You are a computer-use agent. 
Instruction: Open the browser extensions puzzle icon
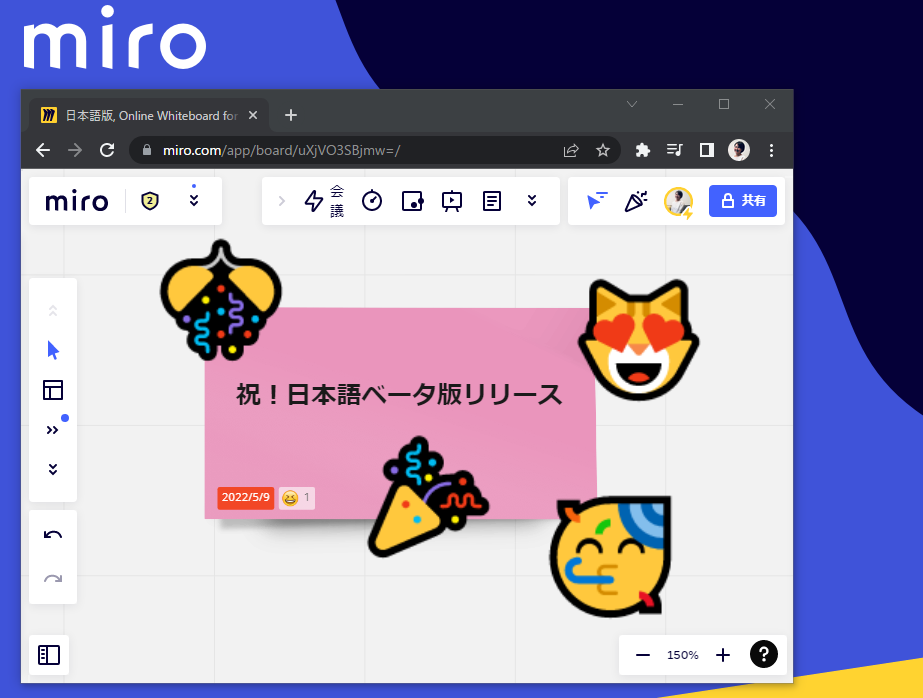pos(642,151)
